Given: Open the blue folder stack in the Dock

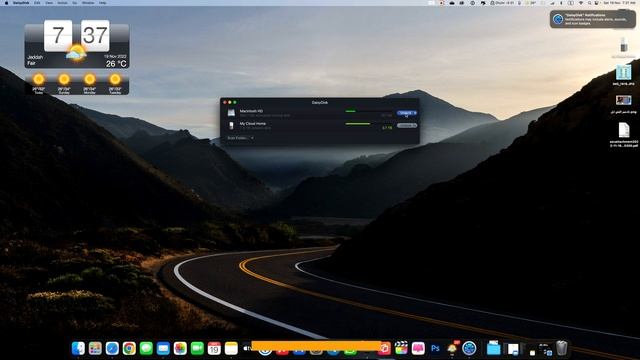Looking at the screenshot, I should pos(493,348).
